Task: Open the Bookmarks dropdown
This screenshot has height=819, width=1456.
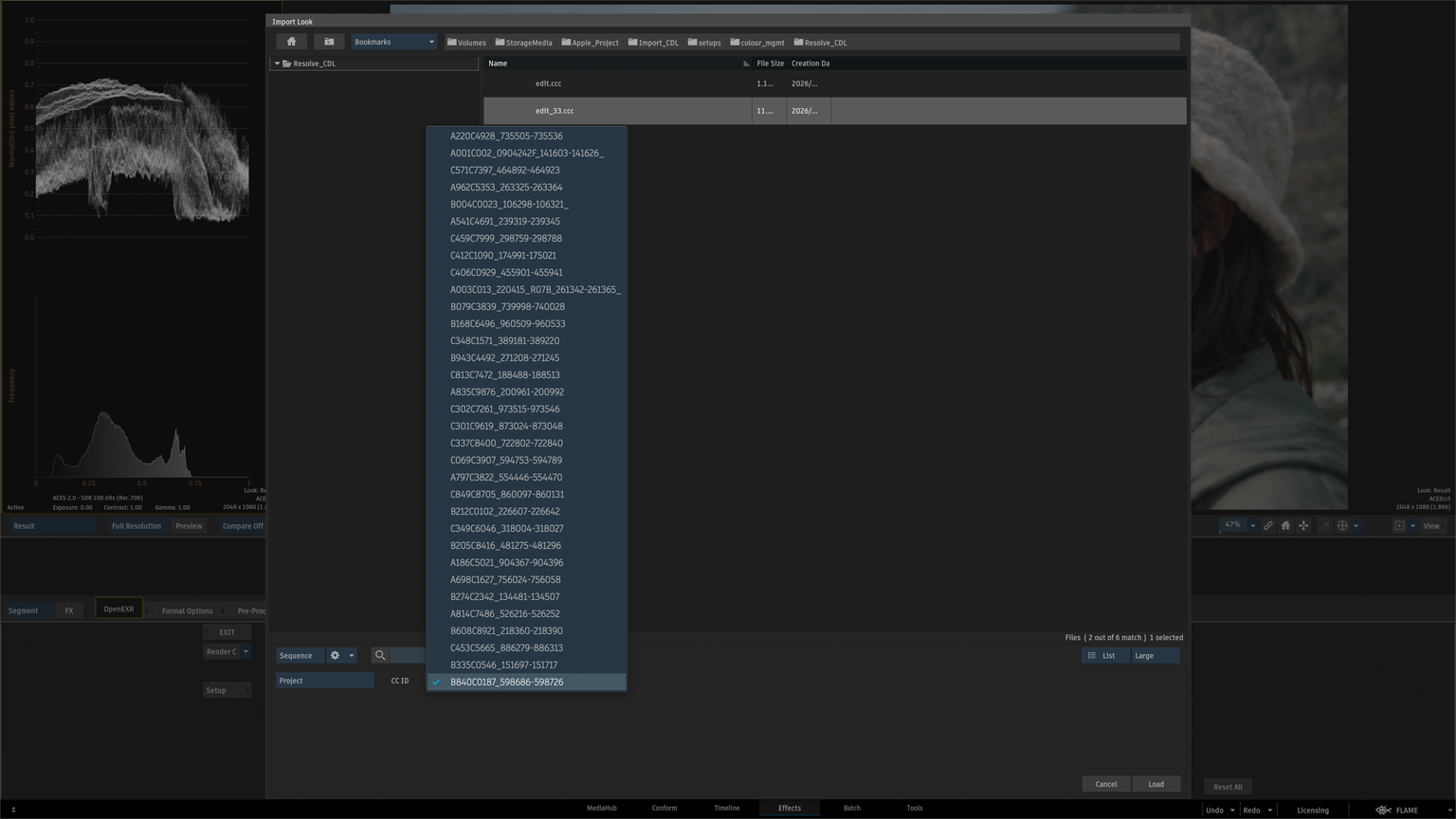Action: (393, 42)
